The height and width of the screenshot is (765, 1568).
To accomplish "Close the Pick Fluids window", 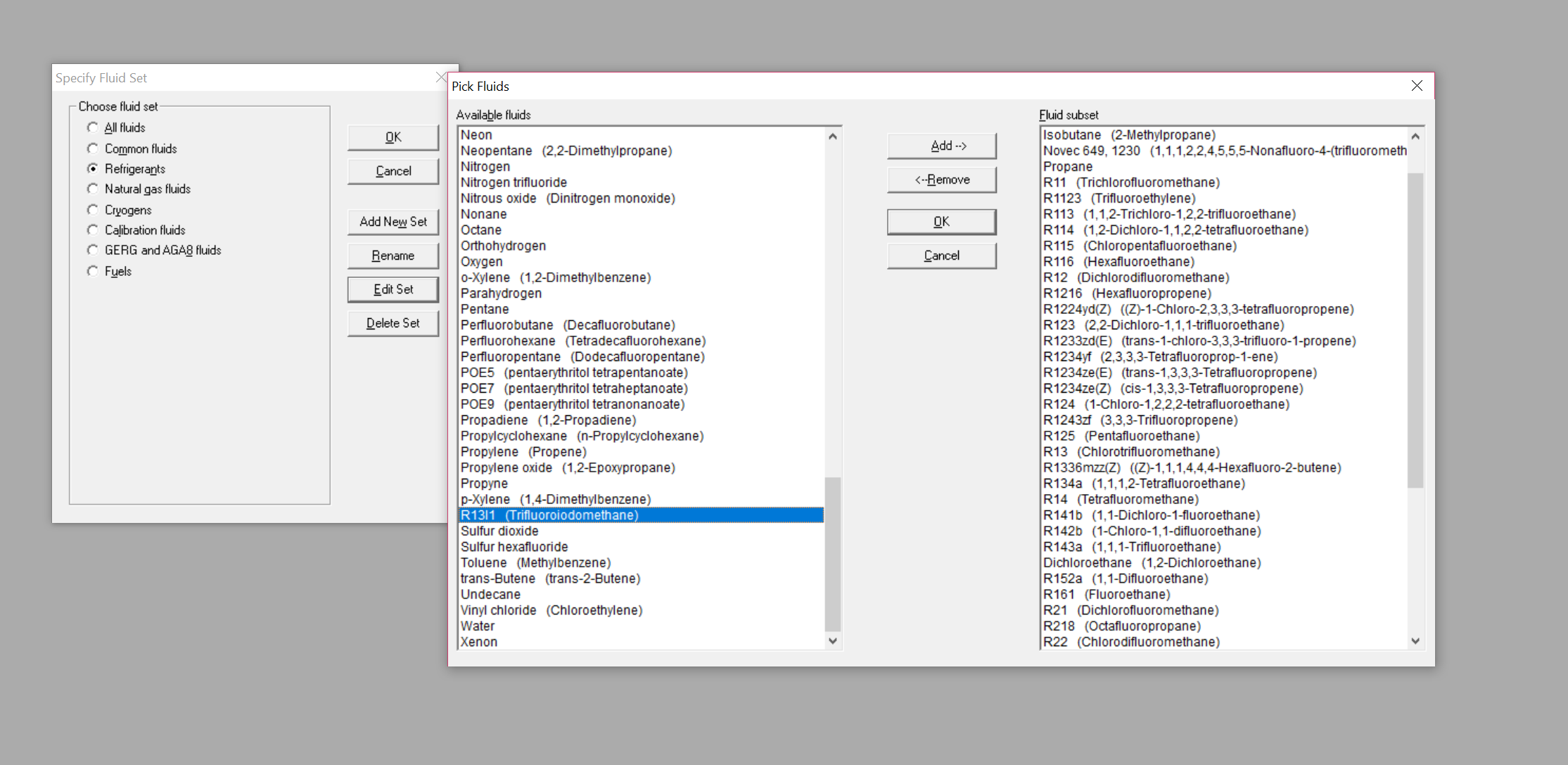I will pyautogui.click(x=1417, y=86).
